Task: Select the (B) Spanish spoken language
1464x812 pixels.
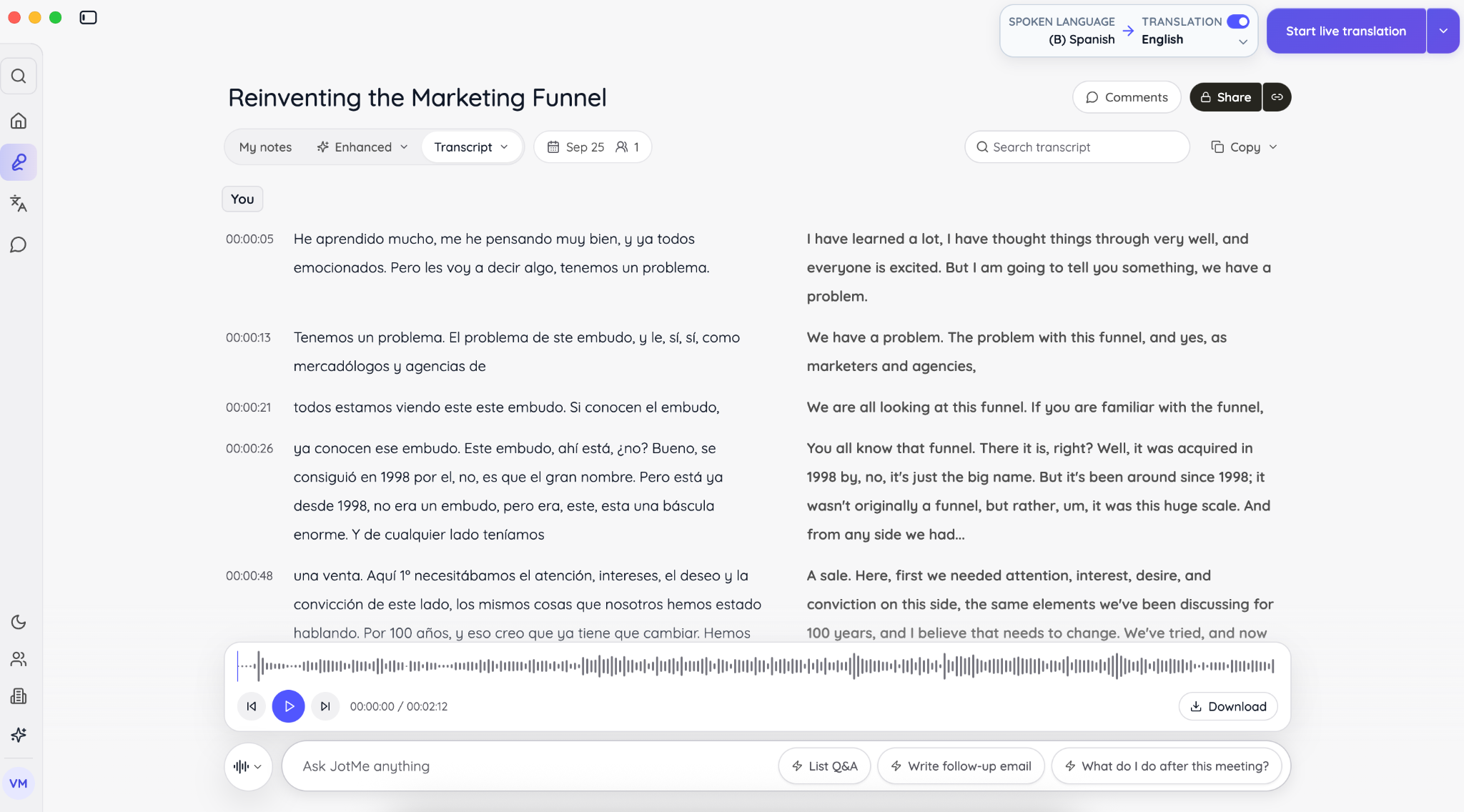Action: 1082,40
